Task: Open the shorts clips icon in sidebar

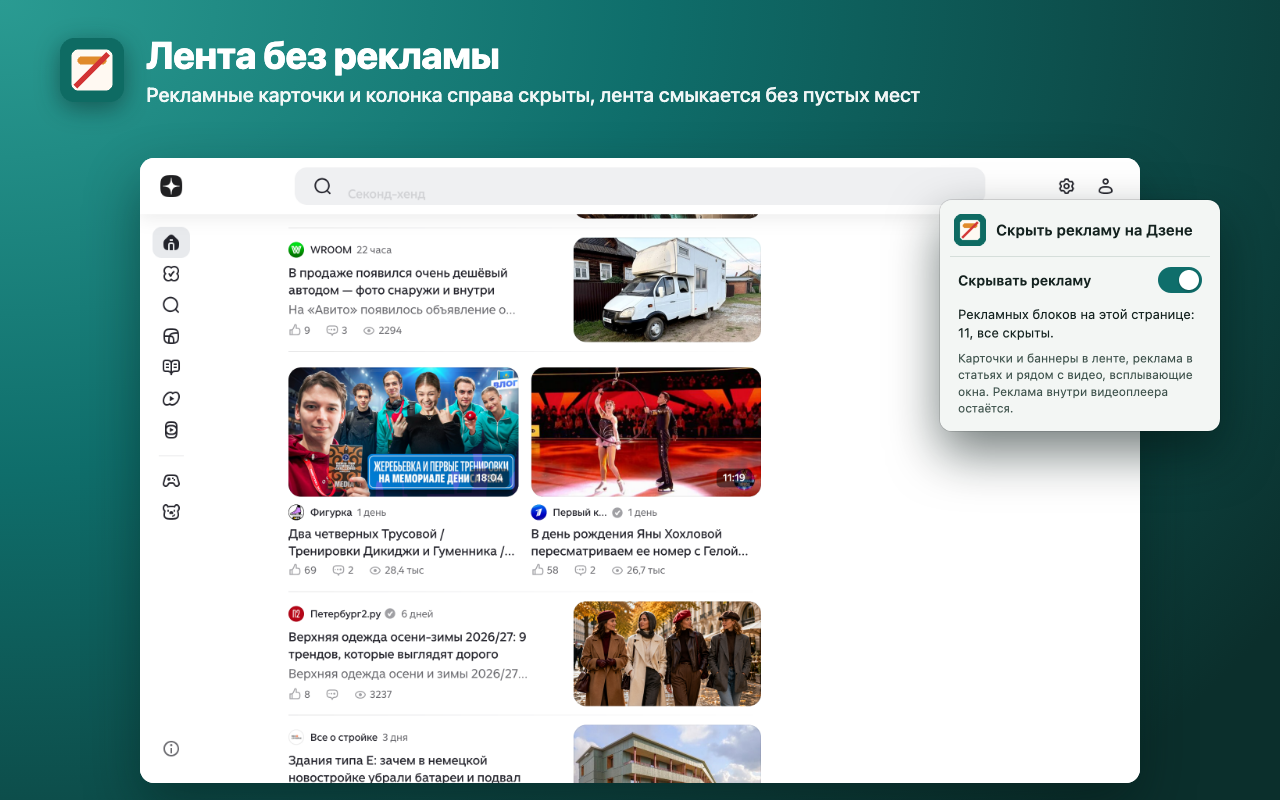Action: (x=171, y=430)
